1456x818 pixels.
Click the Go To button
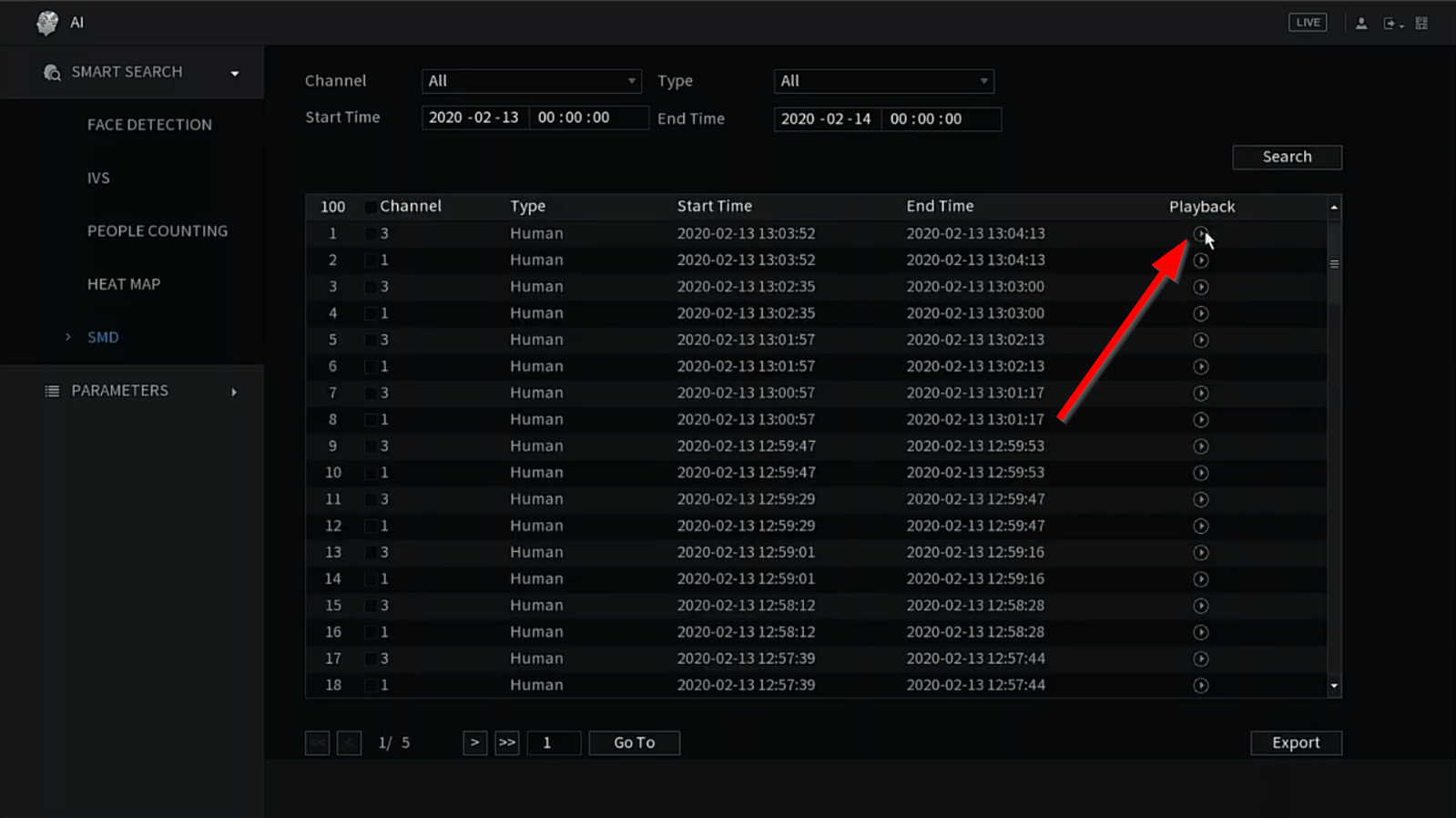pyautogui.click(x=634, y=742)
